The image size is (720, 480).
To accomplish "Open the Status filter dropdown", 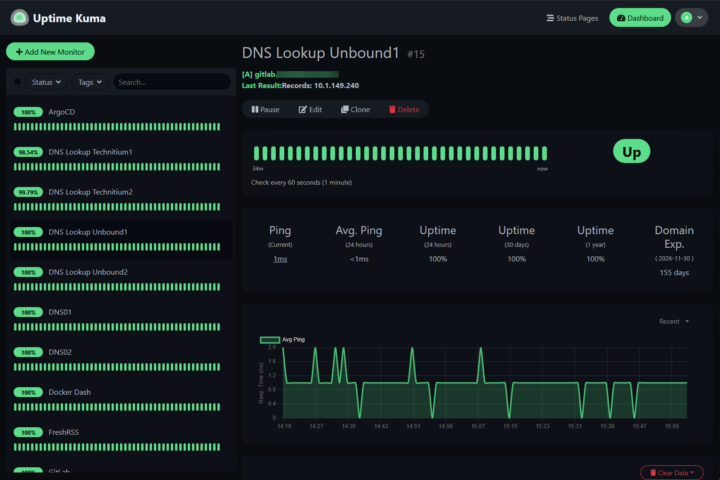I will pyautogui.click(x=46, y=82).
